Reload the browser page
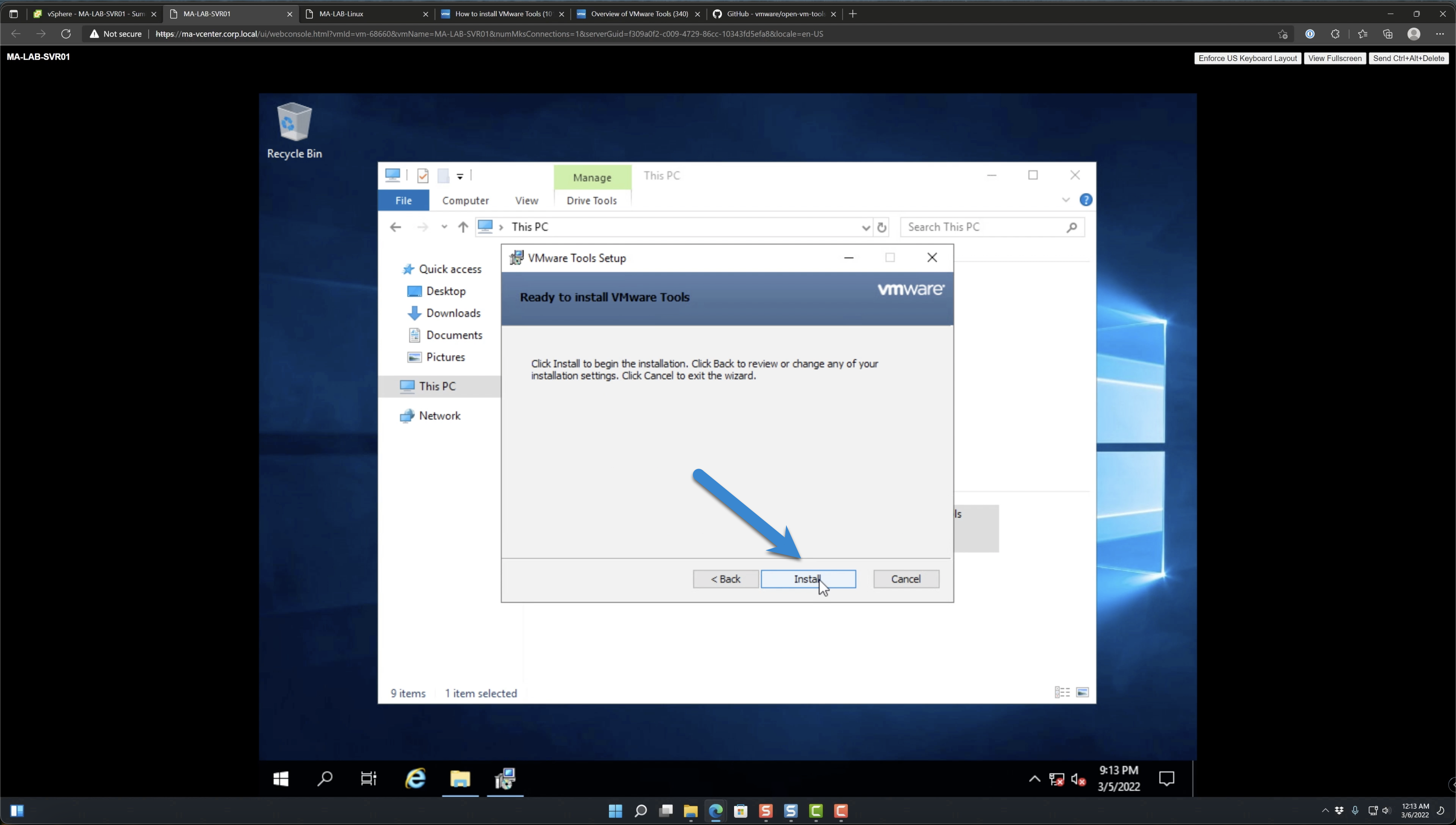Screen dimensions: 1456x825 (x=66, y=34)
